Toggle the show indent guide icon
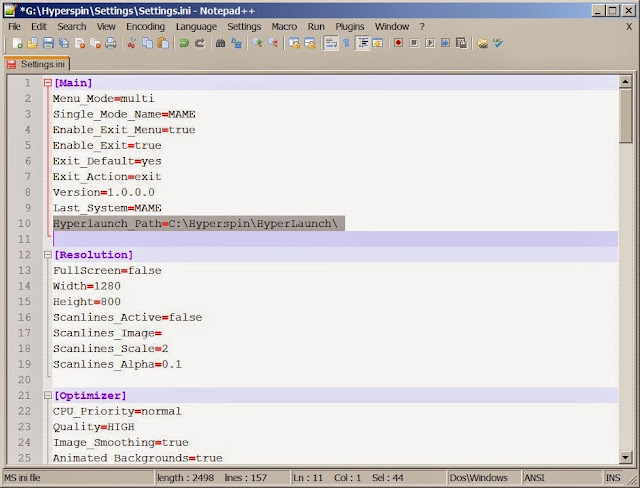Image resolution: width=640 pixels, height=488 pixels. pyautogui.click(x=362, y=43)
